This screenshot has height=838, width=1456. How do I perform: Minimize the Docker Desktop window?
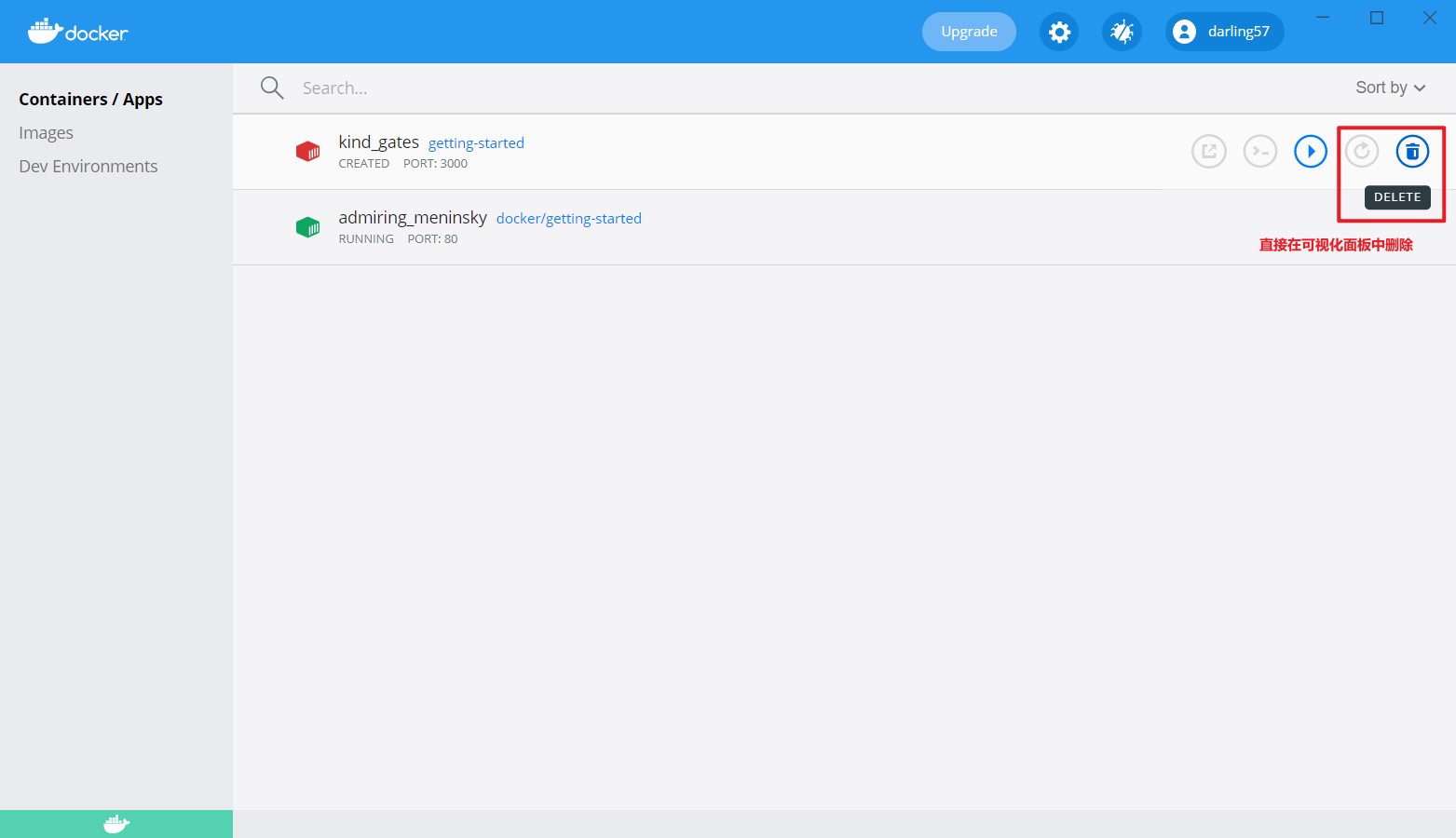[x=1323, y=18]
